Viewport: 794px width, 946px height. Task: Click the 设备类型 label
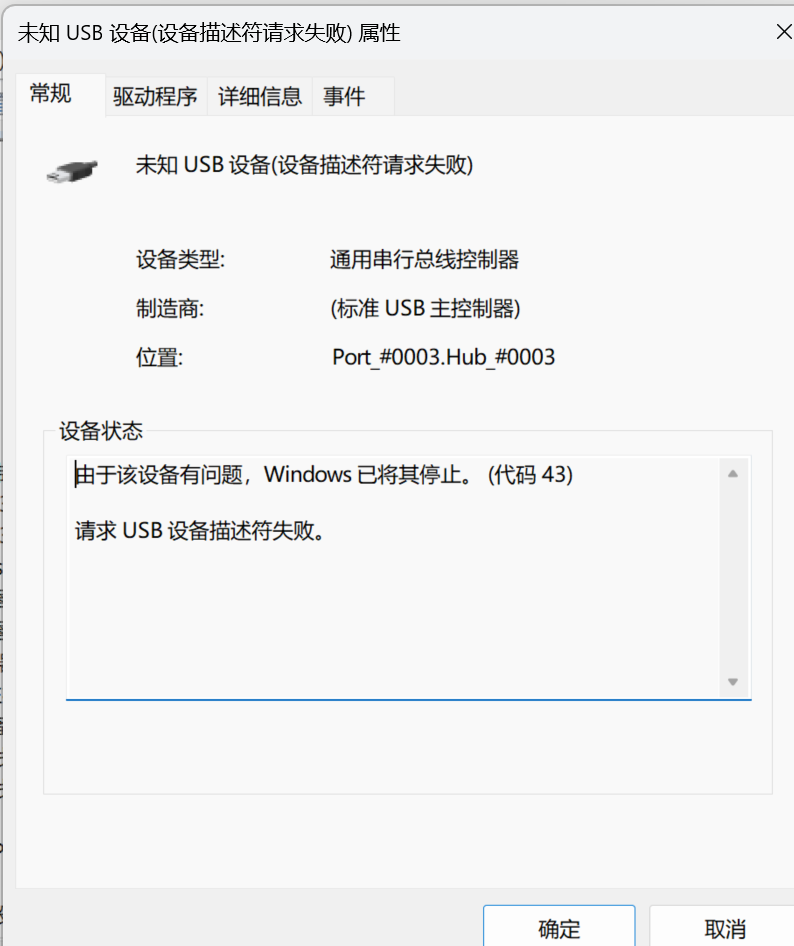pyautogui.click(x=180, y=260)
